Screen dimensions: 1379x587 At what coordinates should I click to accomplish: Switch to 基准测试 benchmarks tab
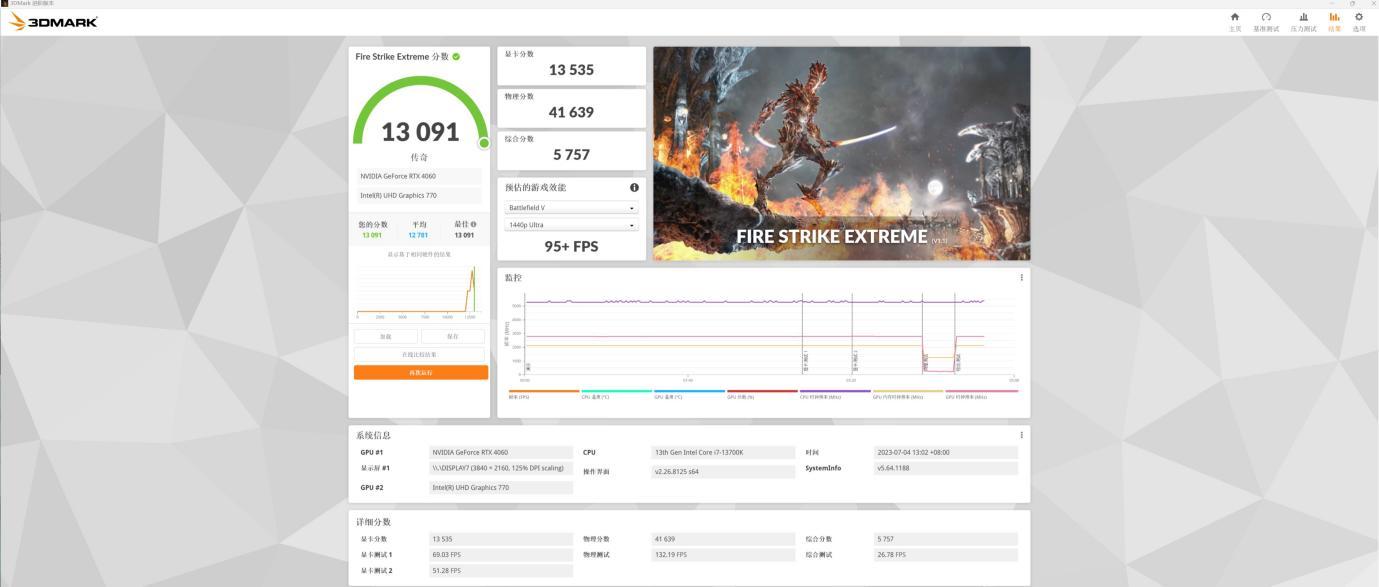point(1266,21)
